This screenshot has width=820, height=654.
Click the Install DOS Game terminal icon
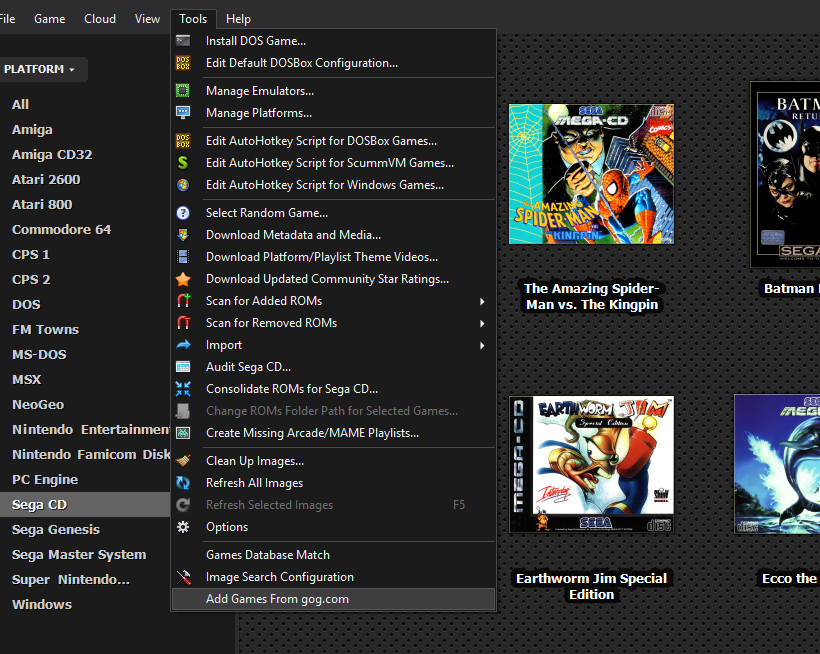pos(183,41)
